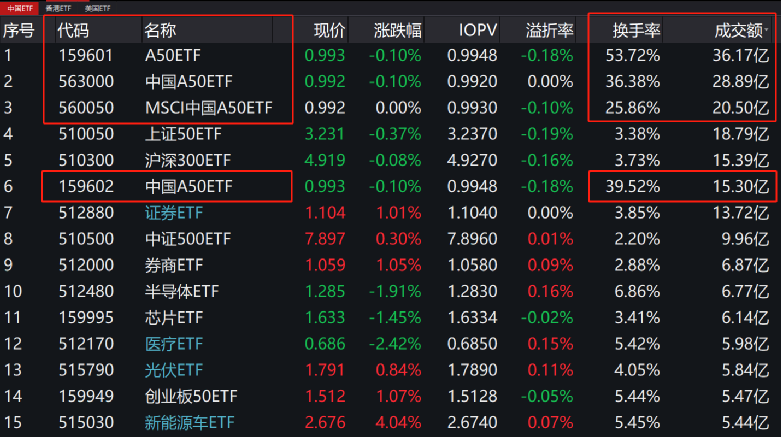Open the 沪深300ETF name

(188, 160)
